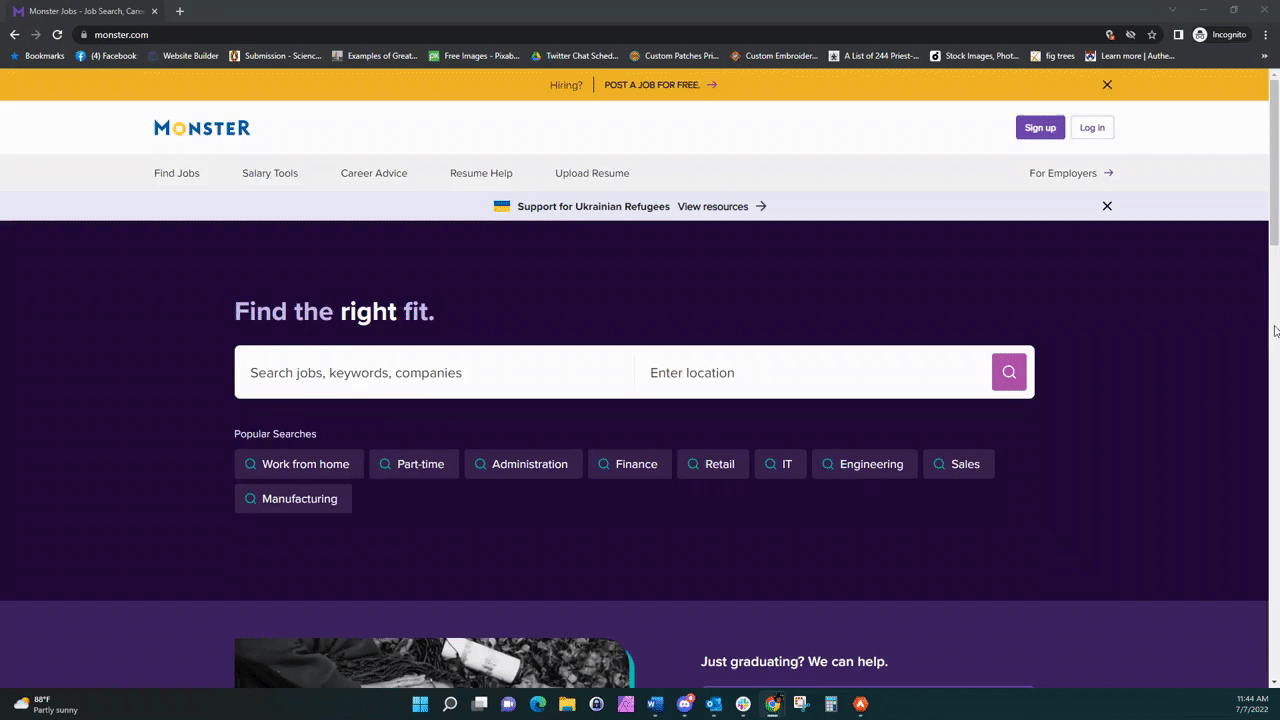The width and height of the screenshot is (1280, 720).
Task: Open a new browser tab
Action: [180, 11]
